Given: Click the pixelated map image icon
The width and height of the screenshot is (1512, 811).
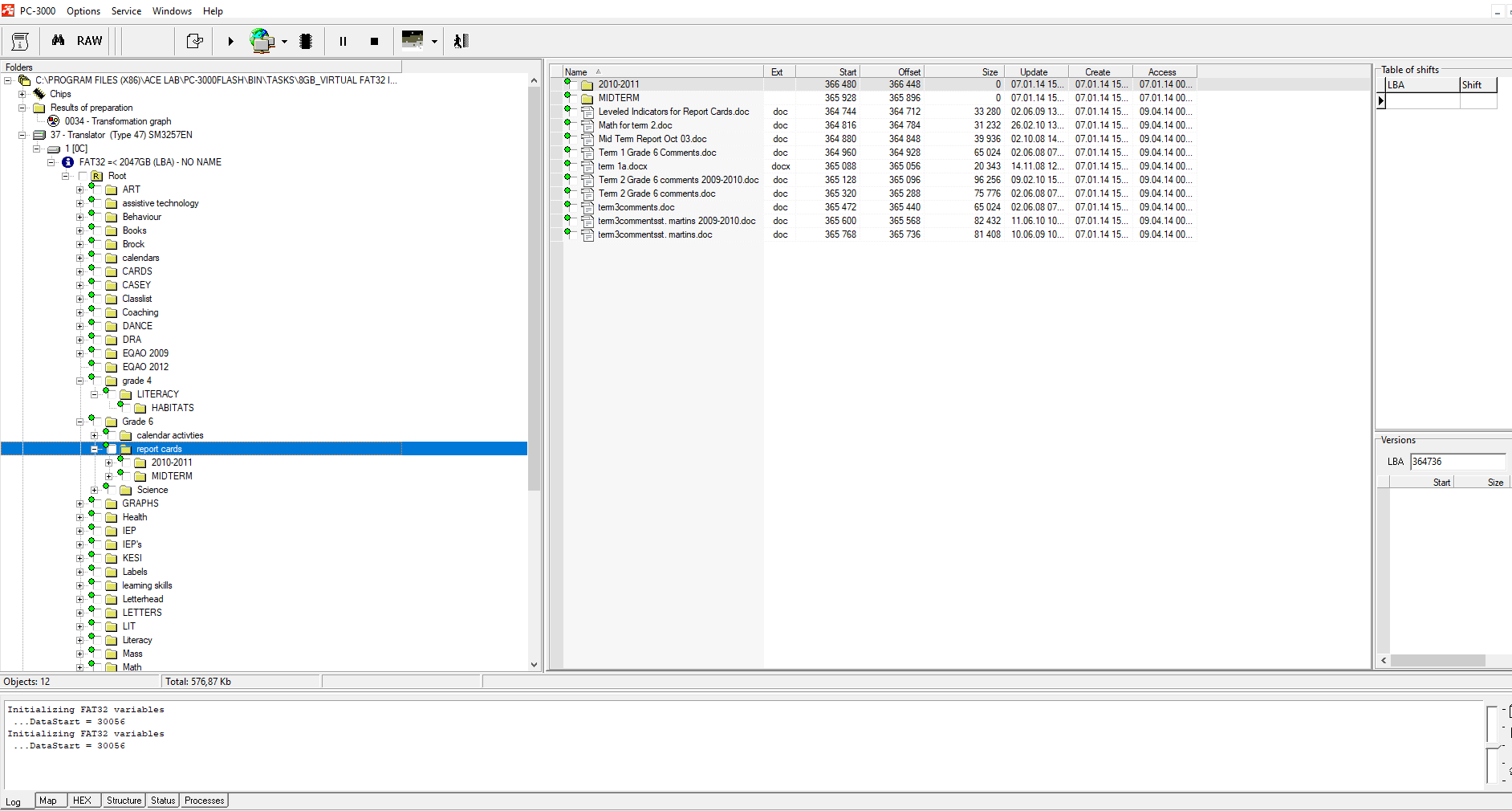Looking at the screenshot, I should (x=413, y=40).
